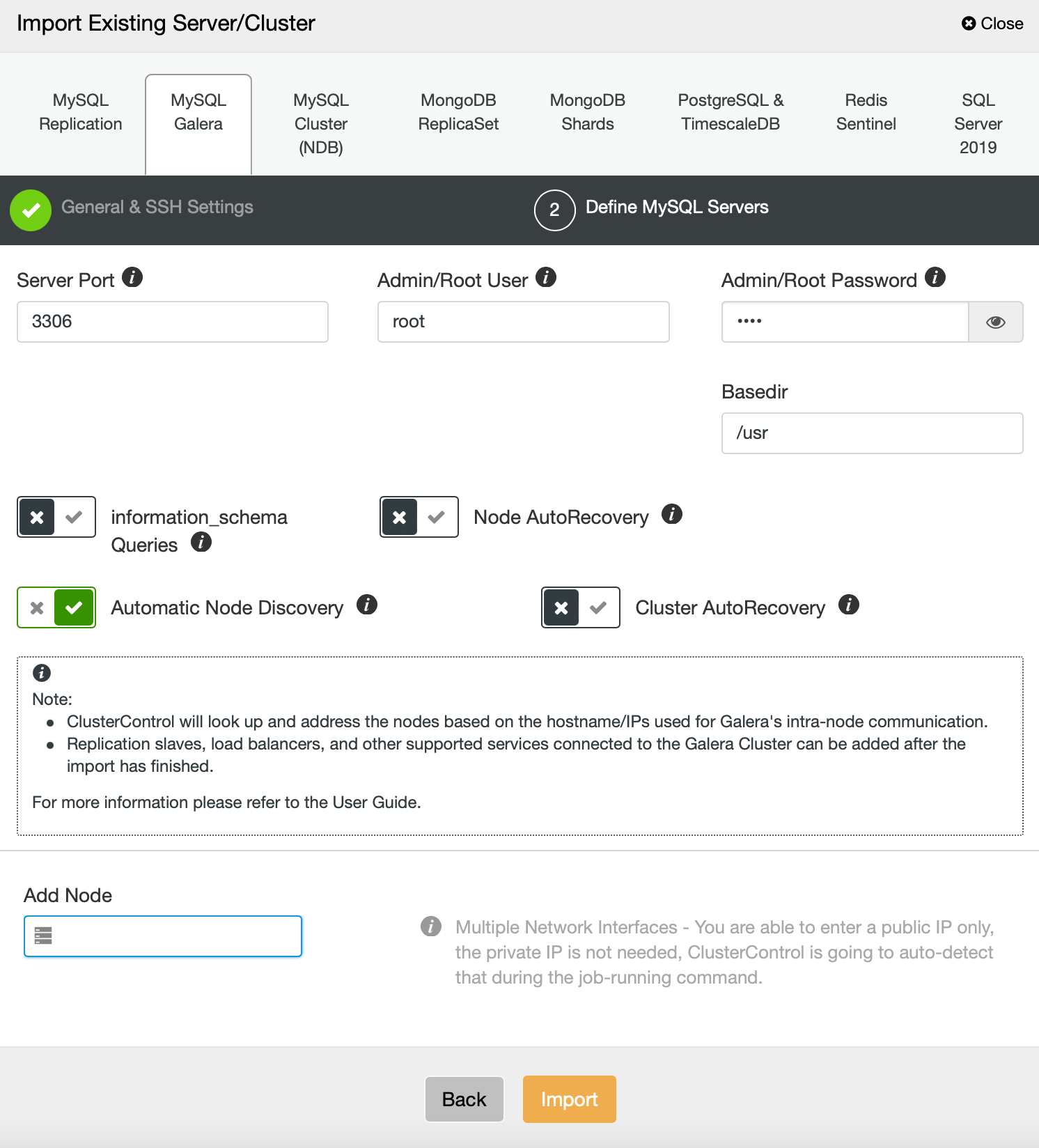Click the "Add Node" label
This screenshot has width=1039, height=1148.
tap(68, 895)
